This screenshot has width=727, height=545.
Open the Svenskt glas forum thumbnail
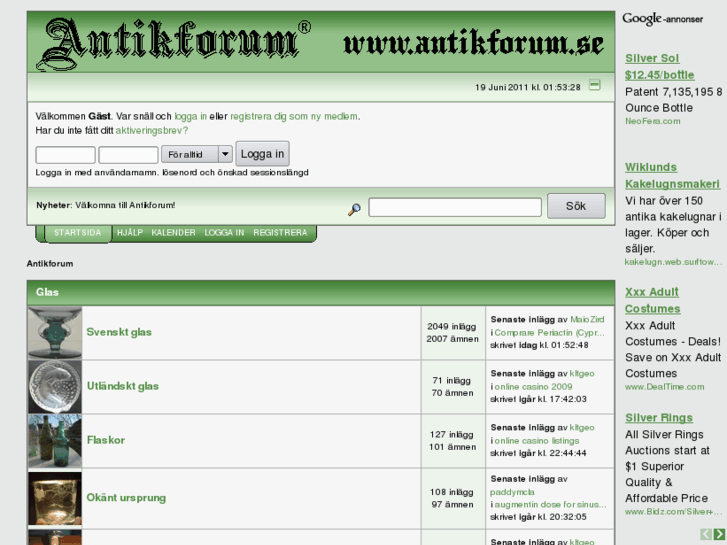pos(55,333)
